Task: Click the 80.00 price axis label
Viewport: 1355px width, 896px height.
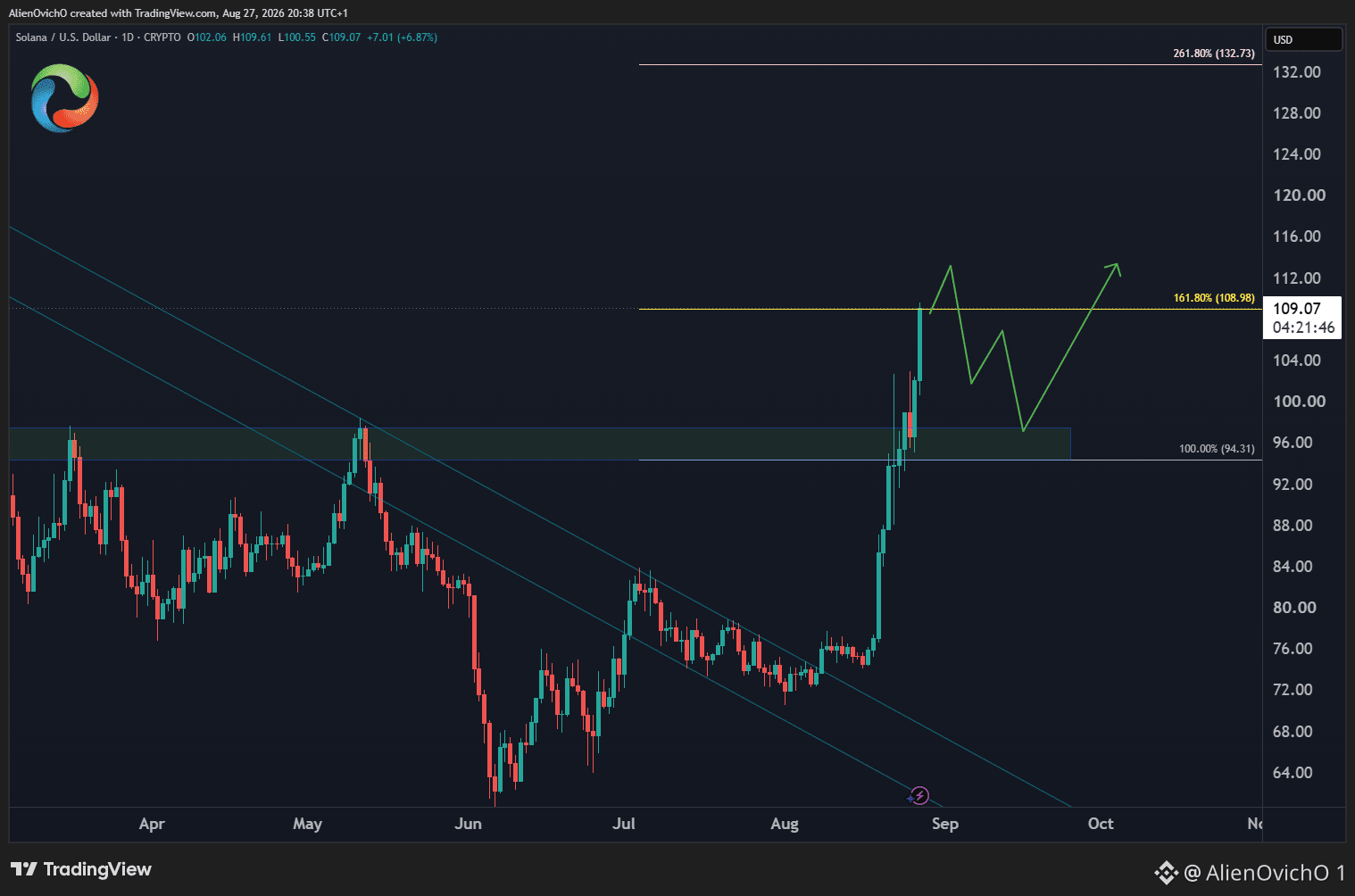Action: point(1294,608)
